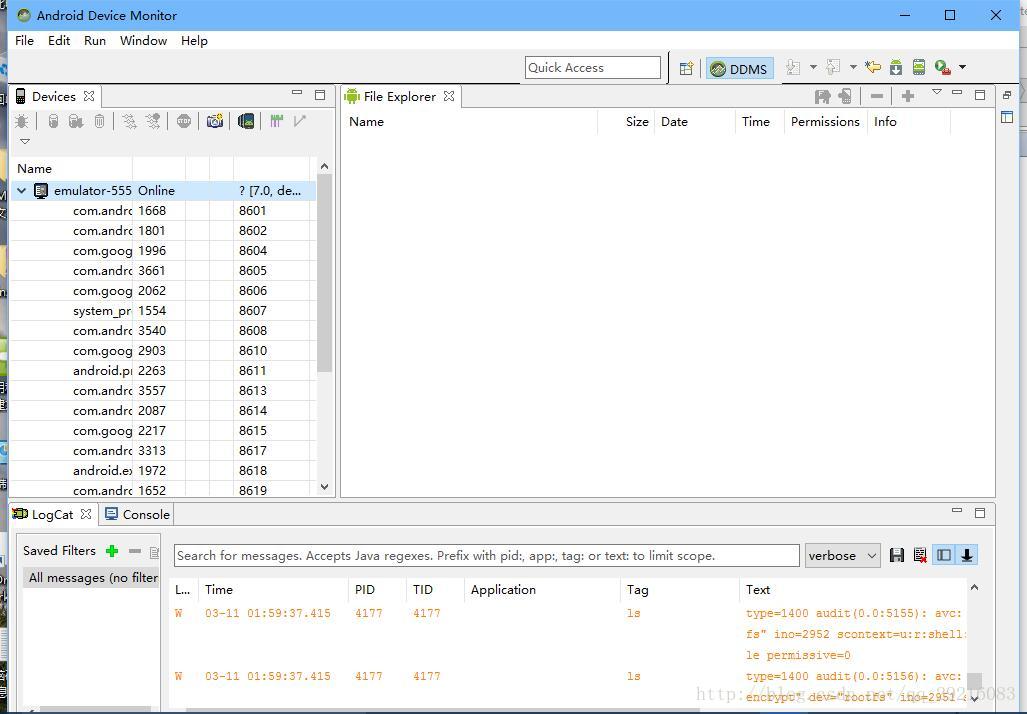Switch to the Console tab
The height and width of the screenshot is (714, 1027).
[137, 515]
